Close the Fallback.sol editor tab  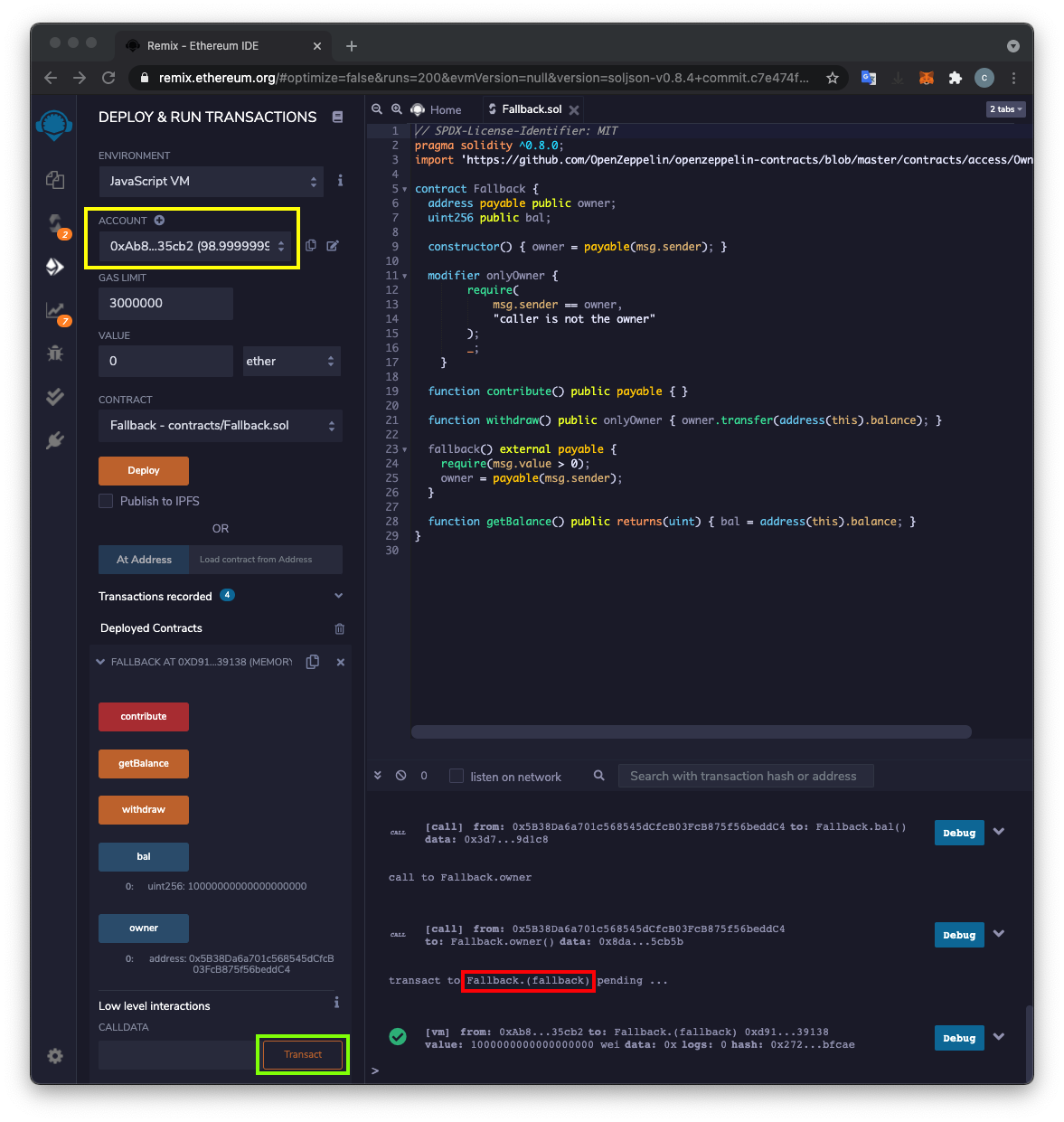(574, 110)
